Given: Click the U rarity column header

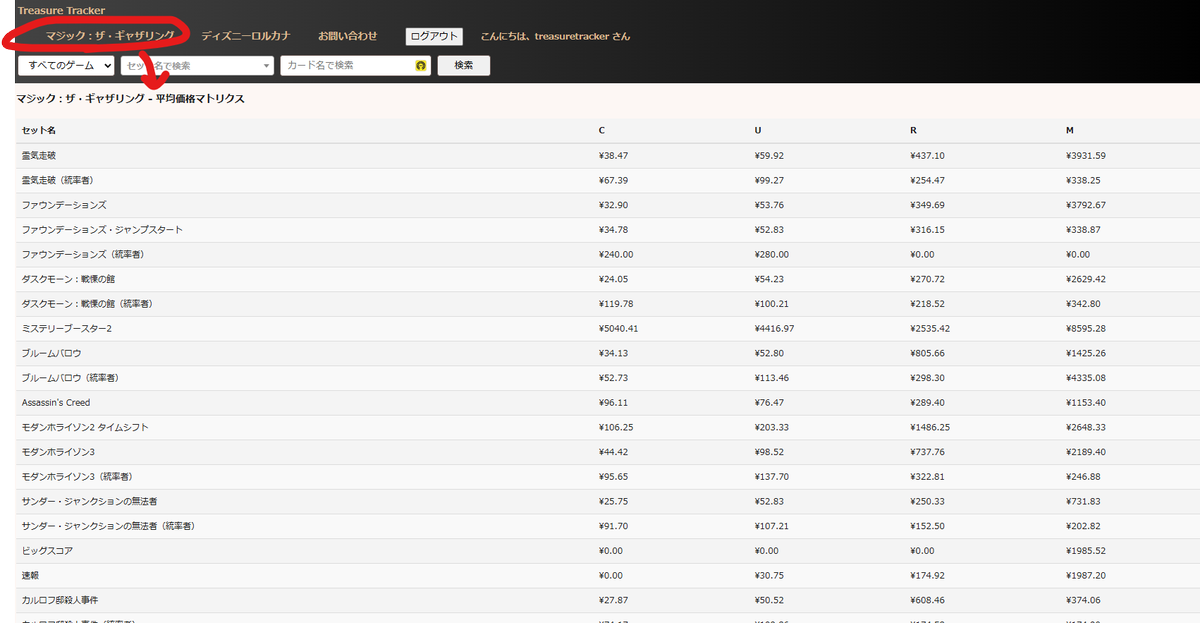Looking at the screenshot, I should 758,131.
